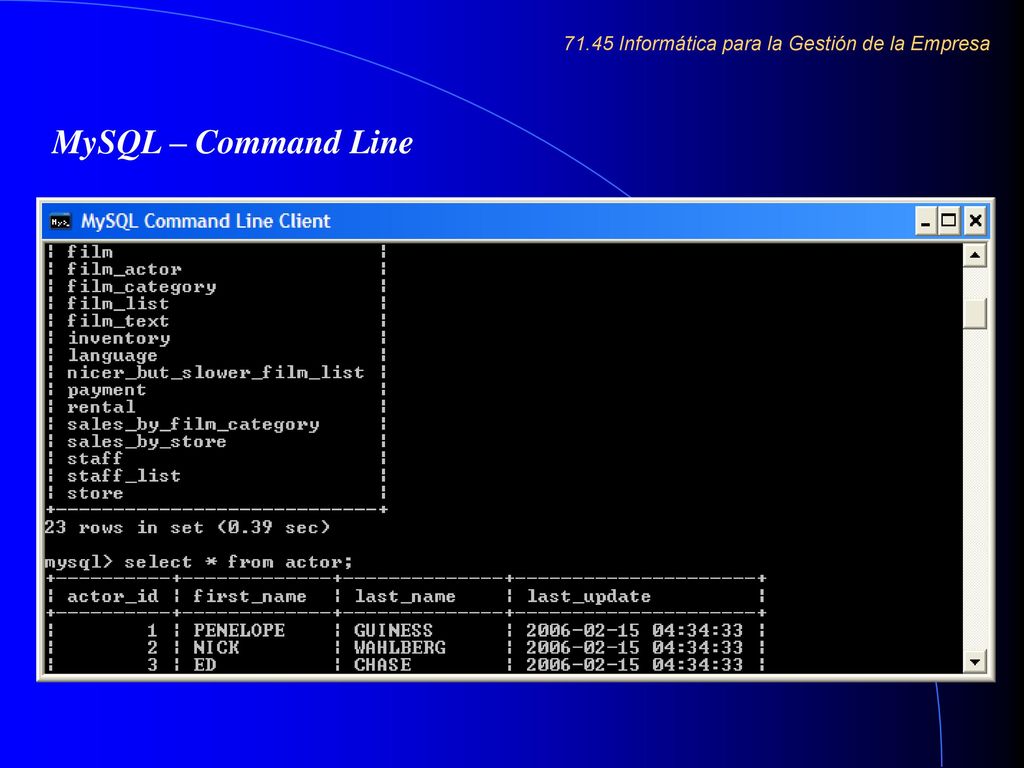Viewport: 1024px width, 768px height.
Task: Click the 'film_list' table name
Action: click(118, 304)
